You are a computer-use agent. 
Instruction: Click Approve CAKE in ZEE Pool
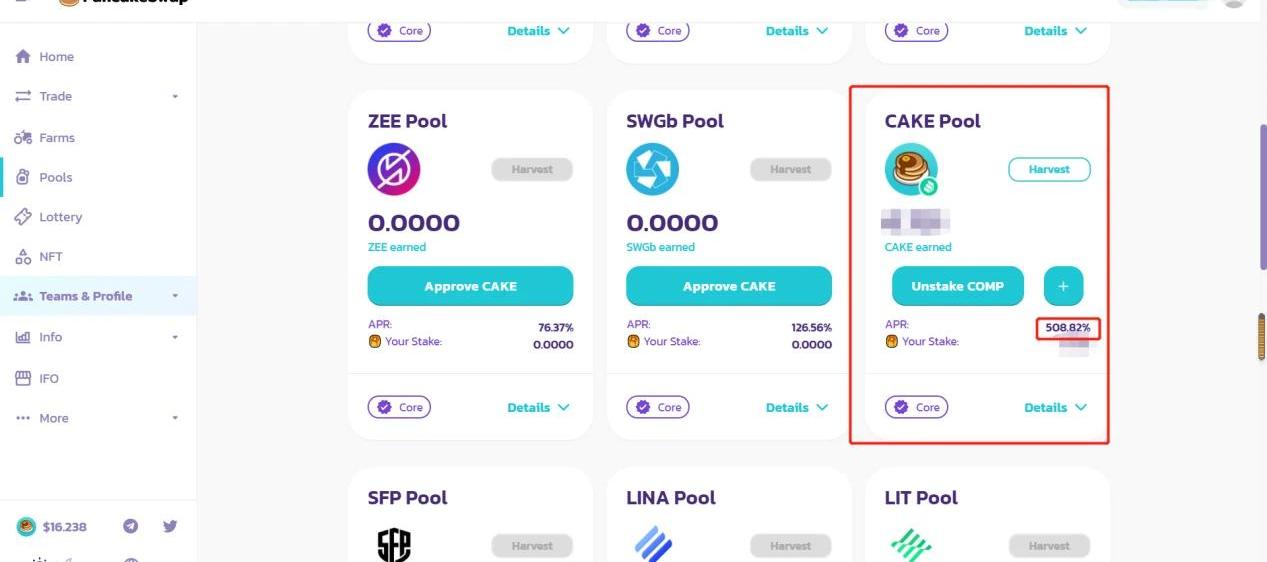pos(470,286)
